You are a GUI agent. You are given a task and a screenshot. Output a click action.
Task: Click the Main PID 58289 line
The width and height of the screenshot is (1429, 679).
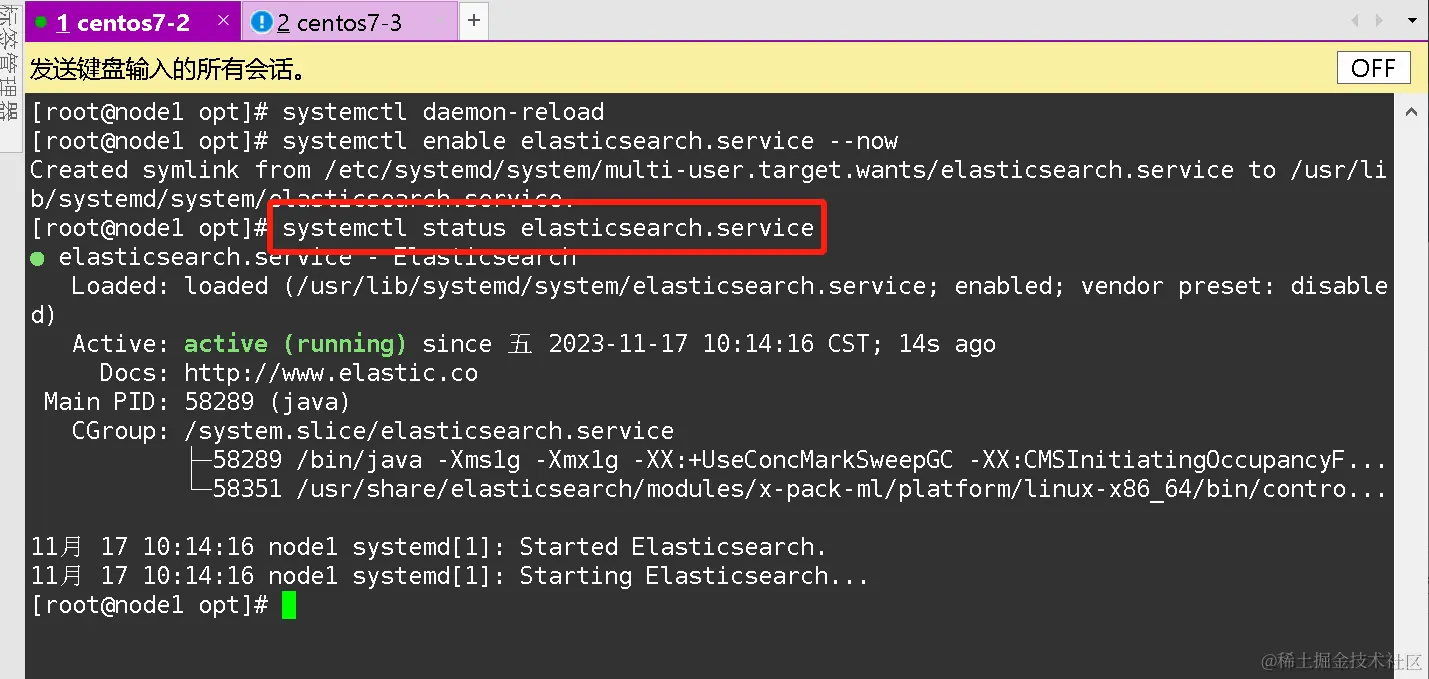click(x=196, y=402)
